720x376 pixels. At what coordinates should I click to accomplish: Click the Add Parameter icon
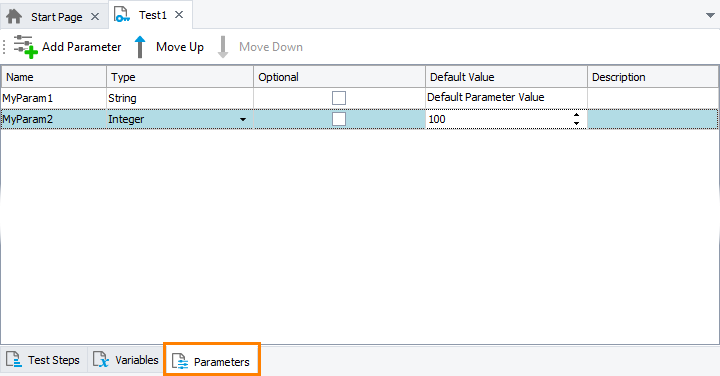25,47
